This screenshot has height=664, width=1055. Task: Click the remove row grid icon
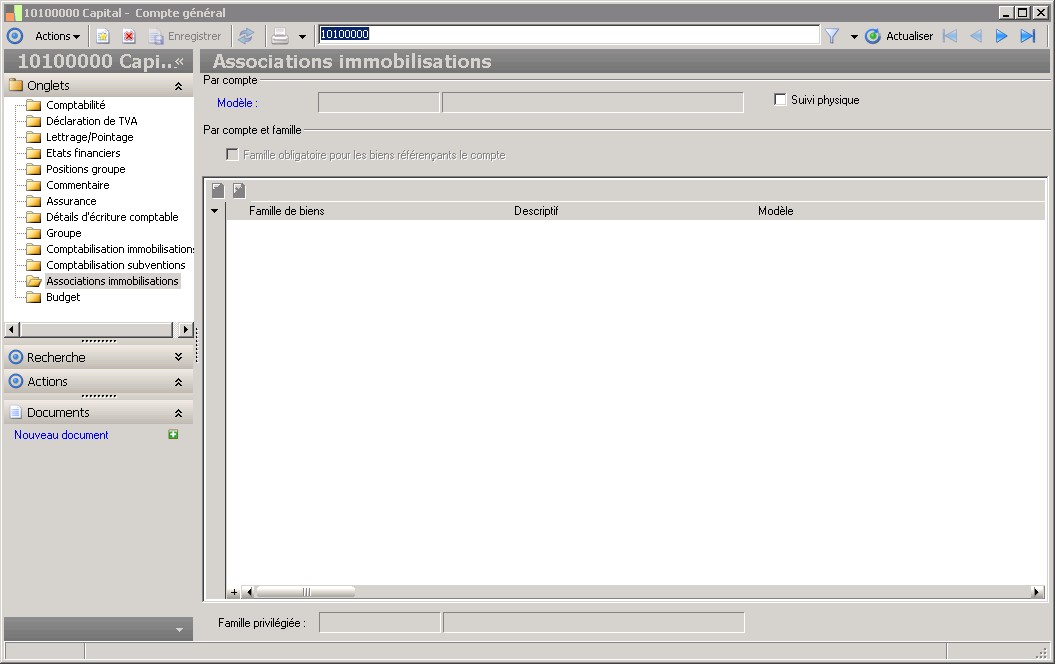click(239, 190)
